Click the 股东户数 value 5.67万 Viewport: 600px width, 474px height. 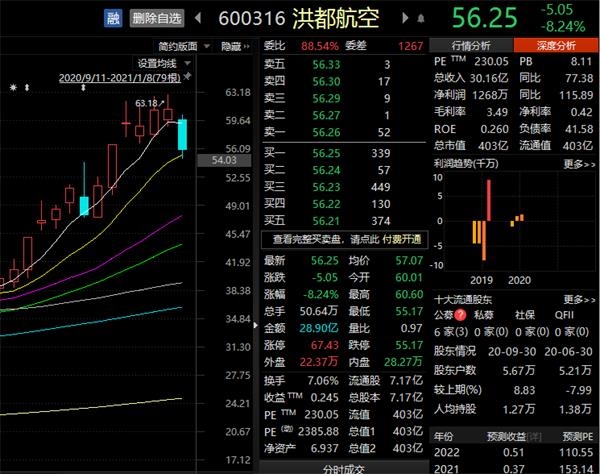click(x=519, y=370)
